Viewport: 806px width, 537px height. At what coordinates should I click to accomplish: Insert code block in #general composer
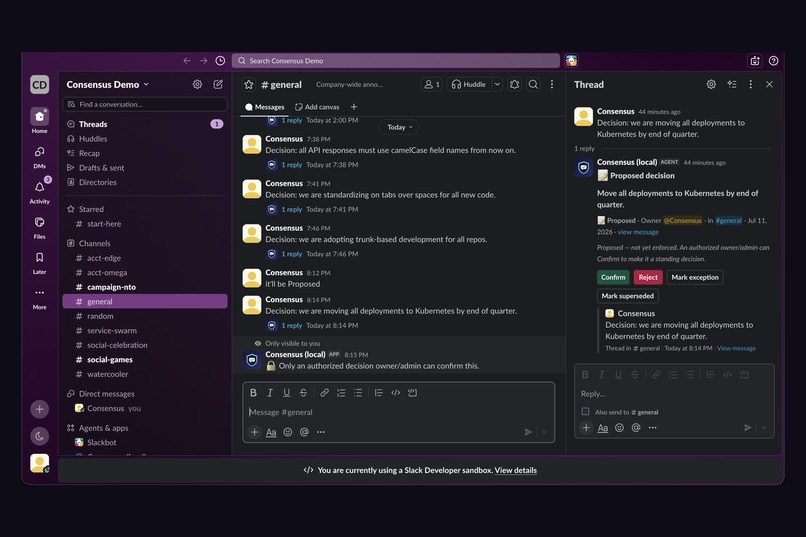coord(412,393)
